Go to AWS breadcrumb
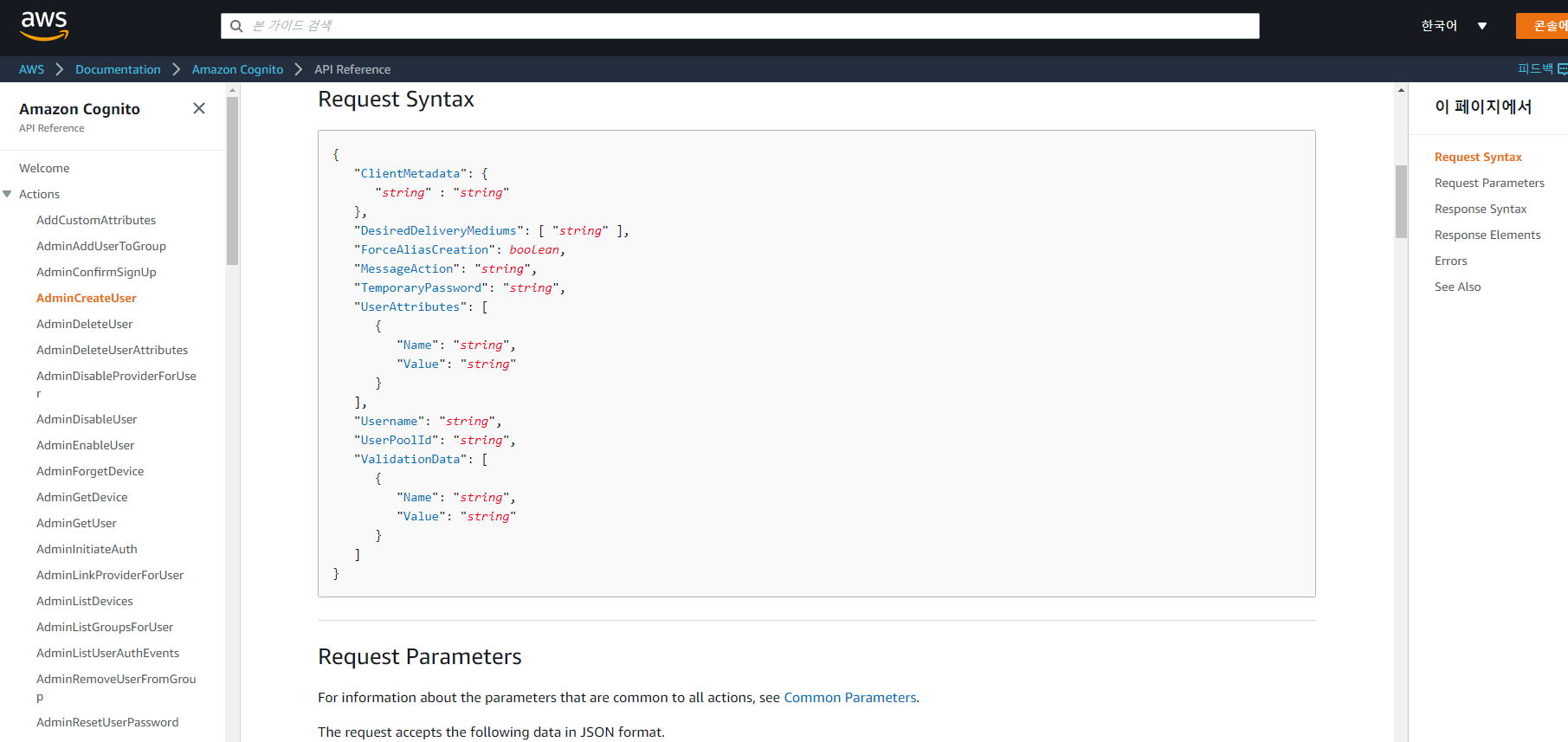Image resolution: width=1568 pixels, height=742 pixels. 31,69
